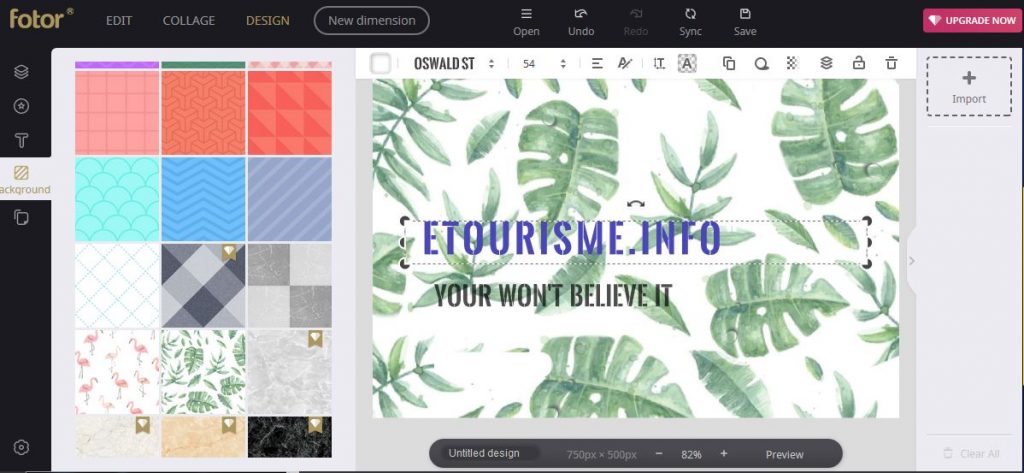Undo the last action
Viewport: 1024px width, 473px height.
click(x=581, y=21)
